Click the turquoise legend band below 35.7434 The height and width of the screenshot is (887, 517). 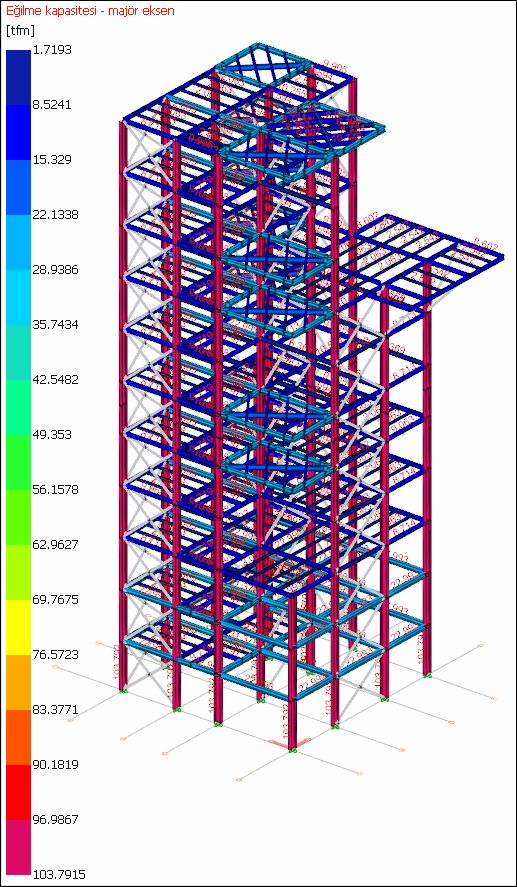pyautogui.click(x=19, y=352)
